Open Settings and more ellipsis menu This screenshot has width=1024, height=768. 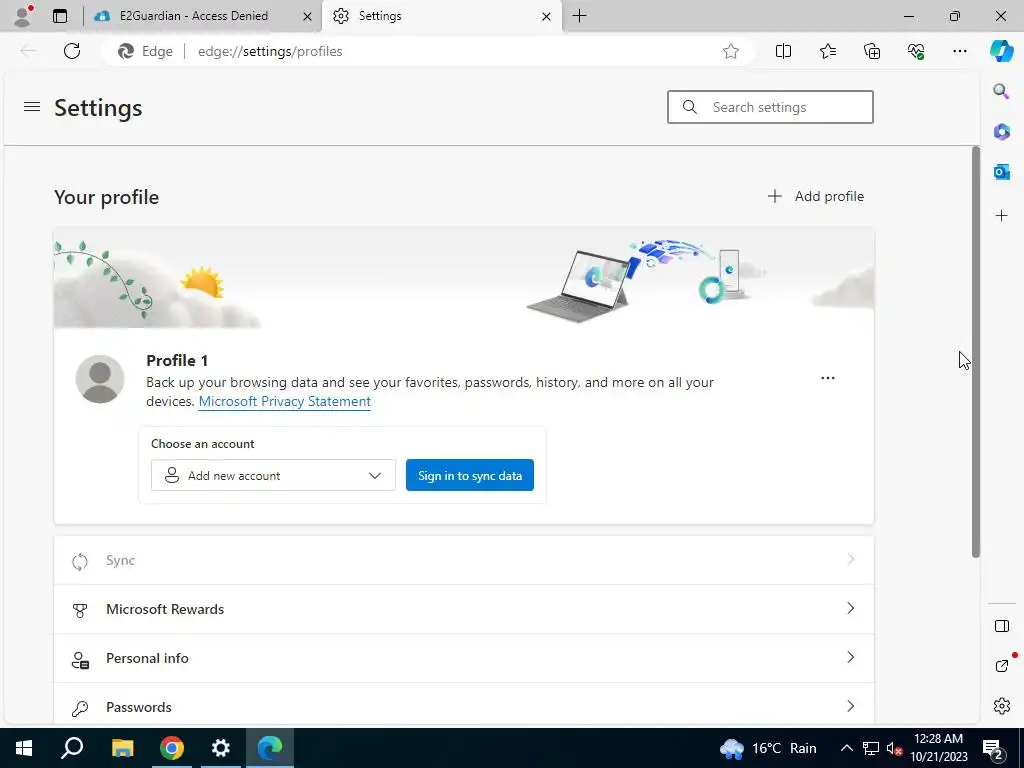pos(959,51)
